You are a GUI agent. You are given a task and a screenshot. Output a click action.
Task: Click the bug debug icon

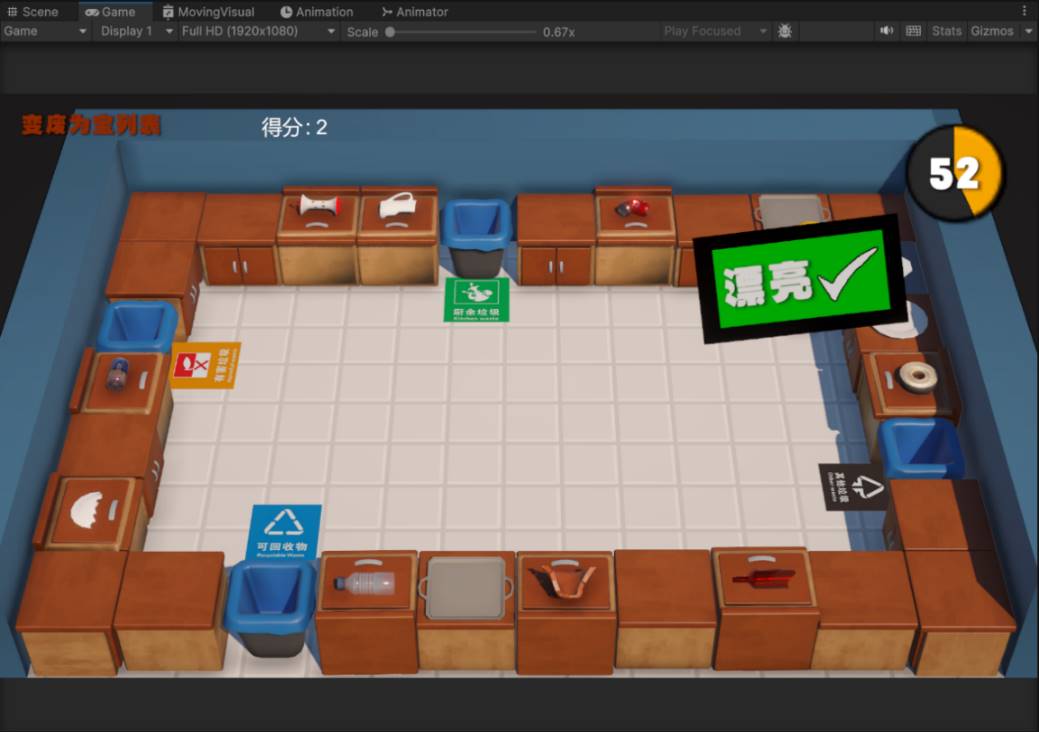coord(785,31)
